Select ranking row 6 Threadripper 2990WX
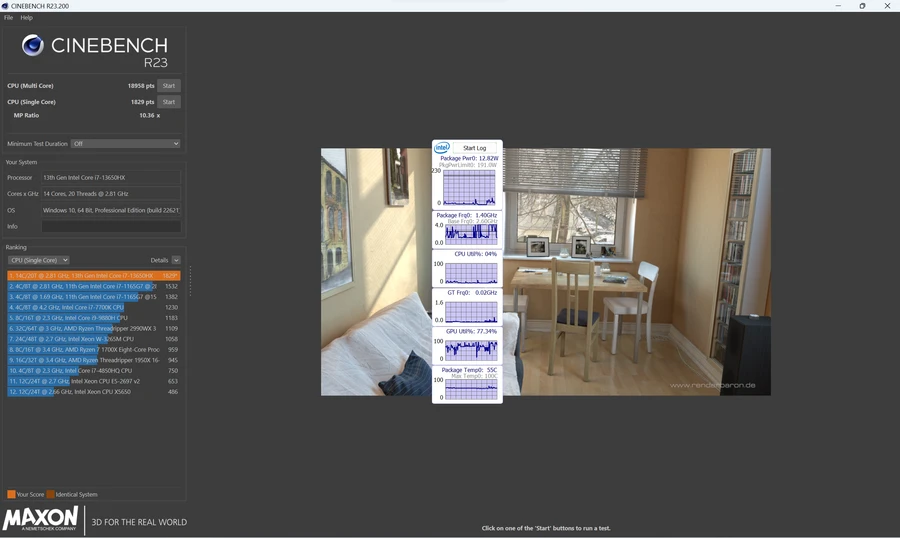Viewport: 900px width, 538px height. pyautogui.click(x=94, y=328)
